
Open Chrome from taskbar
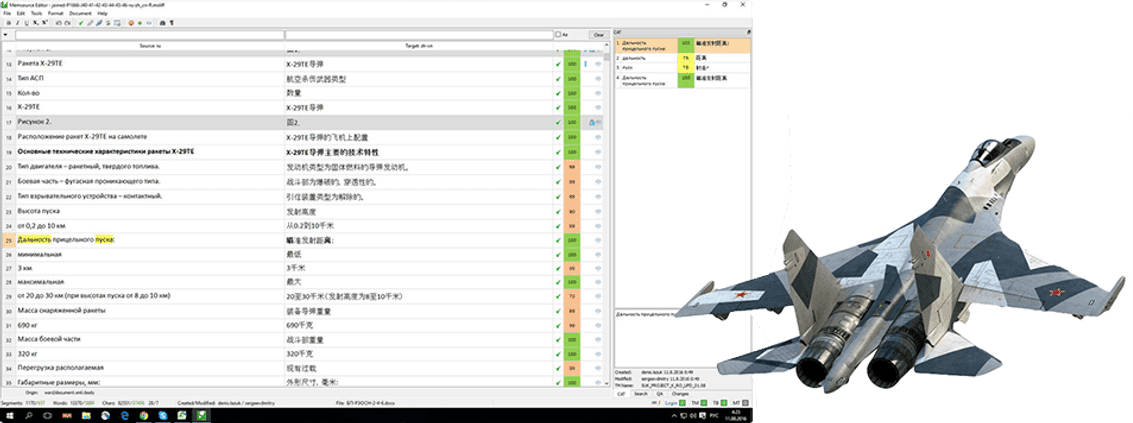click(145, 415)
